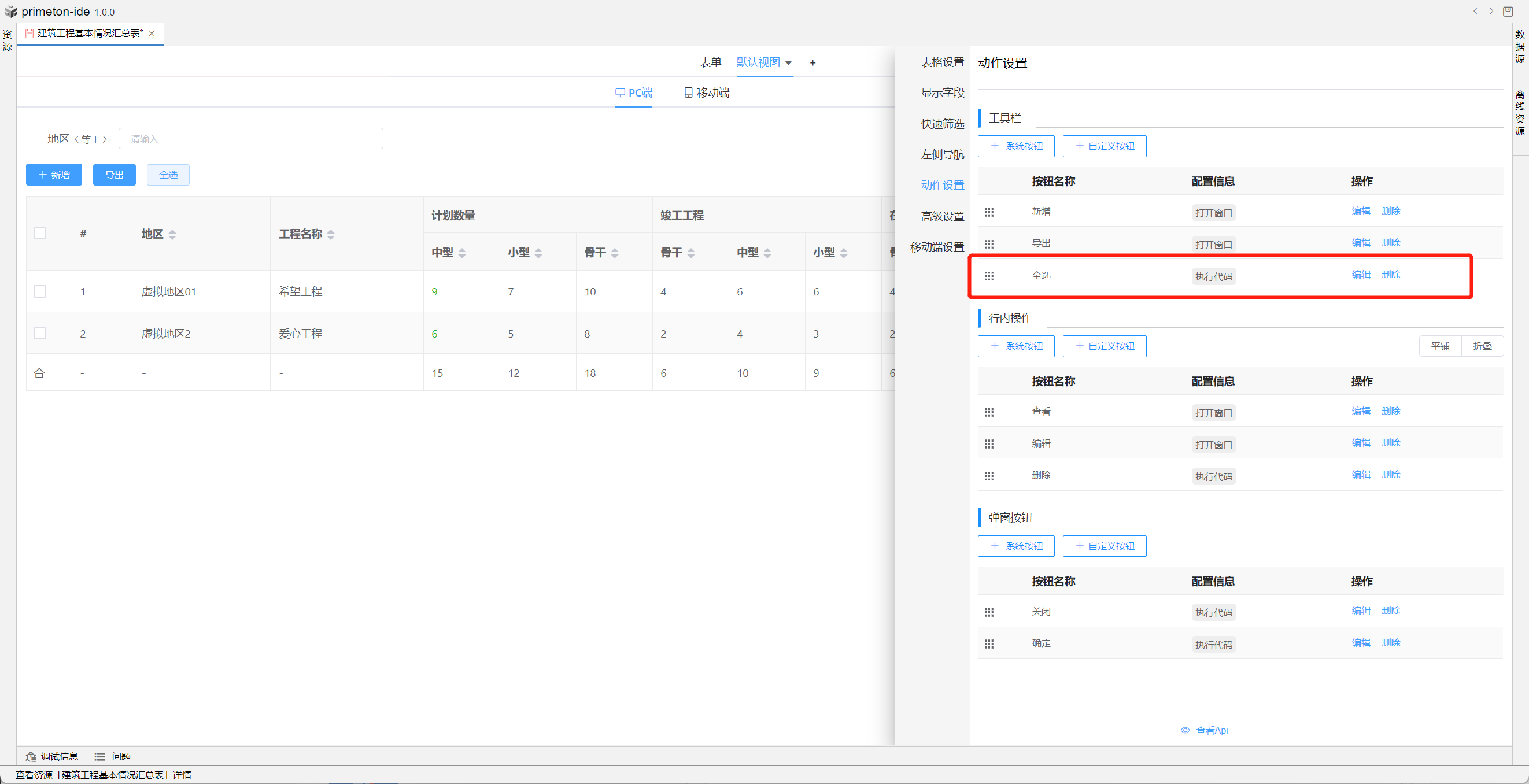Click save icon in the top right corner
Viewport: 1529px width, 784px height.
pyautogui.click(x=1508, y=12)
